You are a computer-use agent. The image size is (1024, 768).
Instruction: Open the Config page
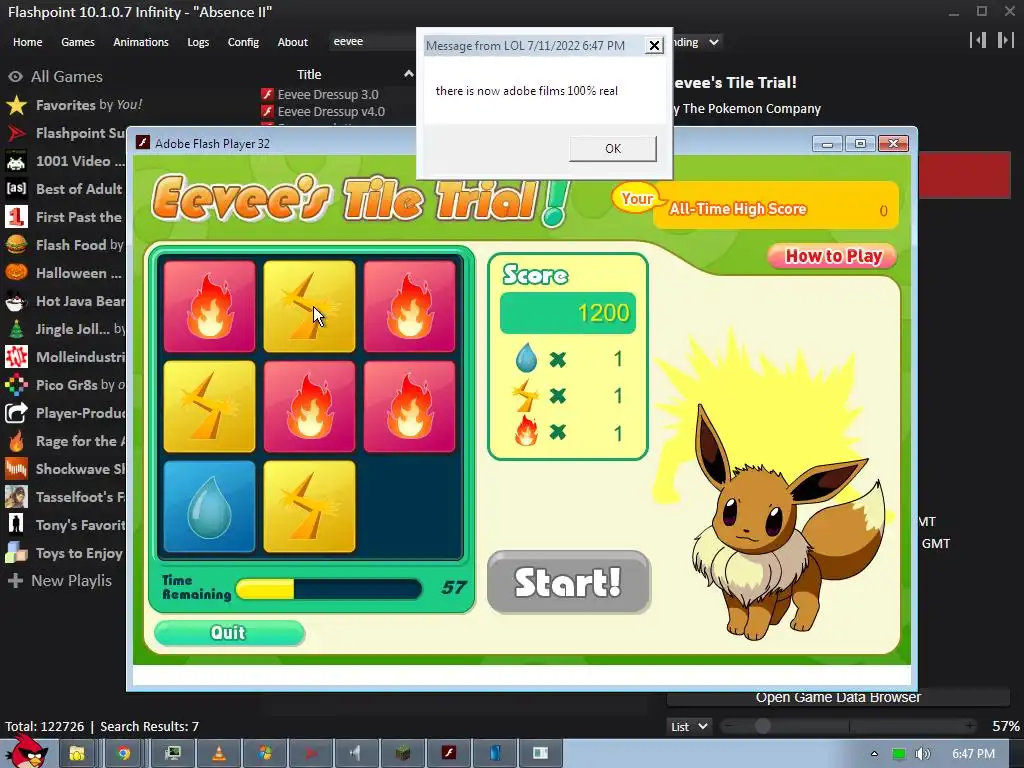tap(243, 42)
